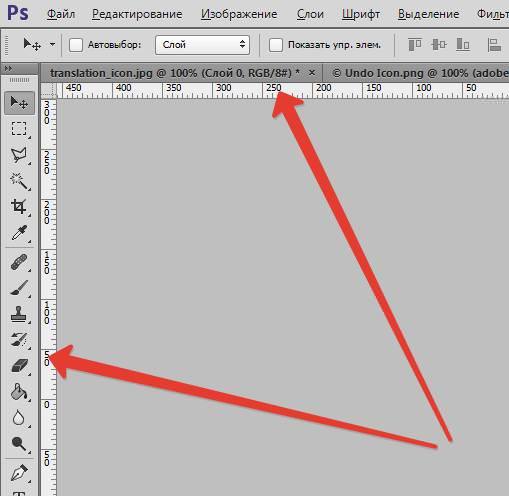The image size is (509, 496).
Task: Choose the Brush tool
Action: tap(19, 288)
